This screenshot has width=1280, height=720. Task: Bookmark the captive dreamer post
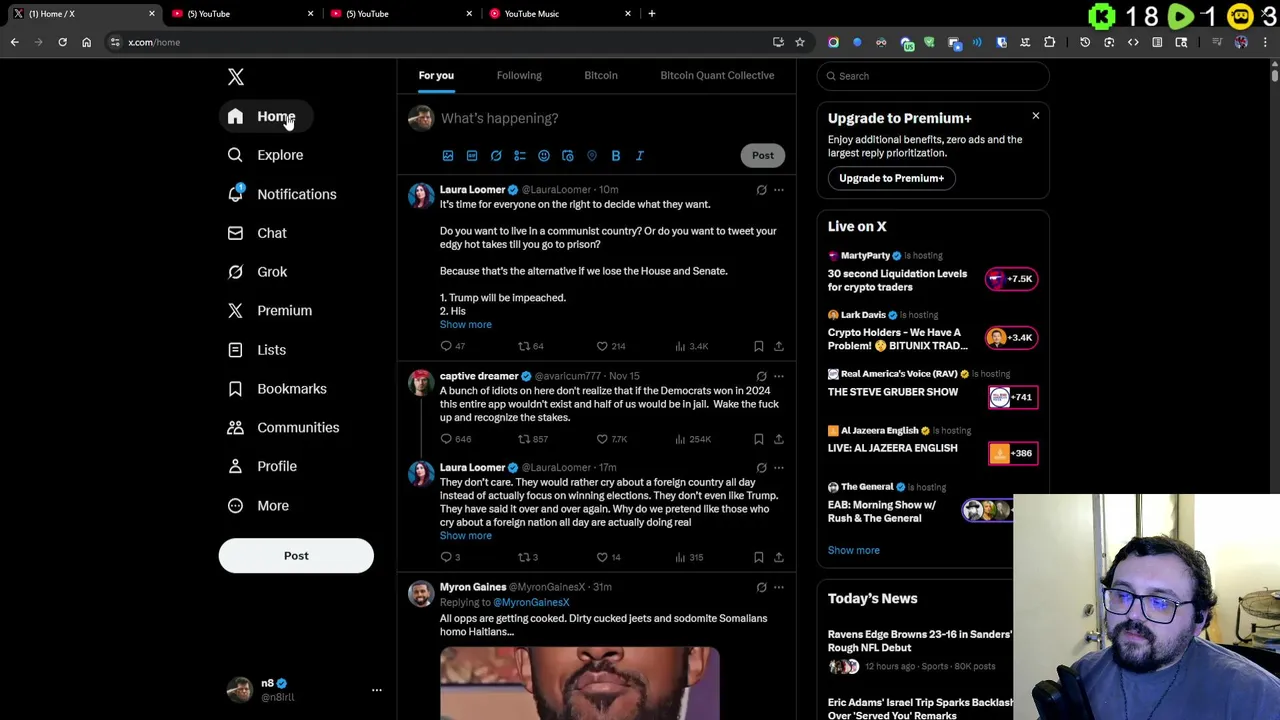click(x=759, y=439)
